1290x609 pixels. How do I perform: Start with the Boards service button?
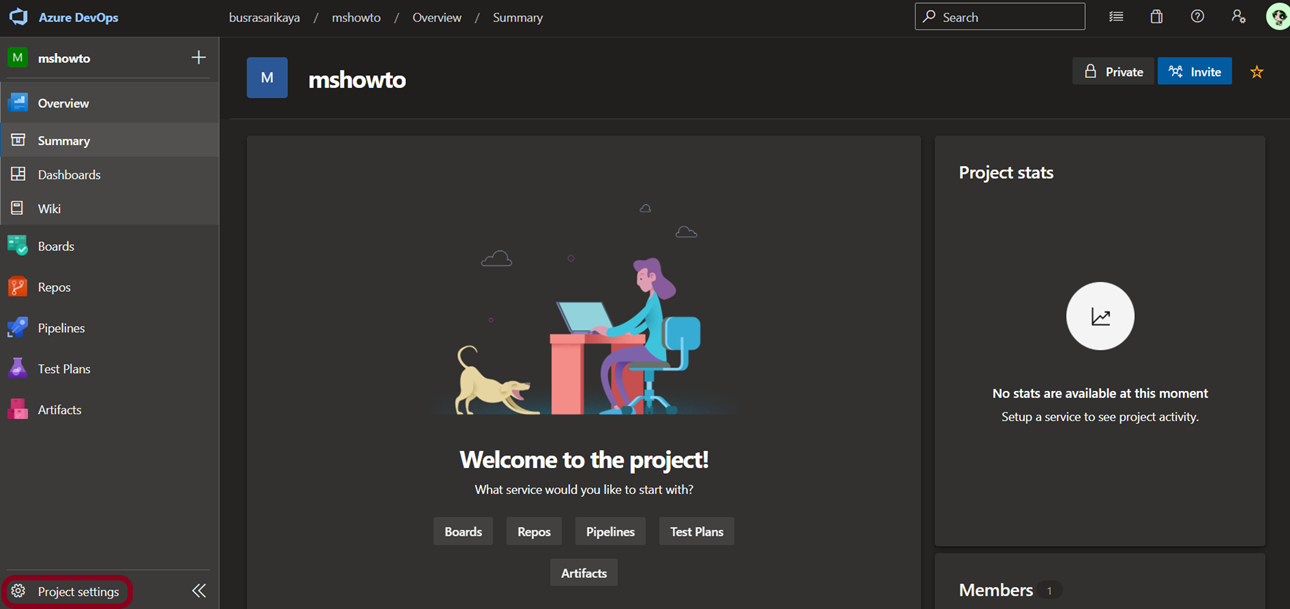(463, 531)
